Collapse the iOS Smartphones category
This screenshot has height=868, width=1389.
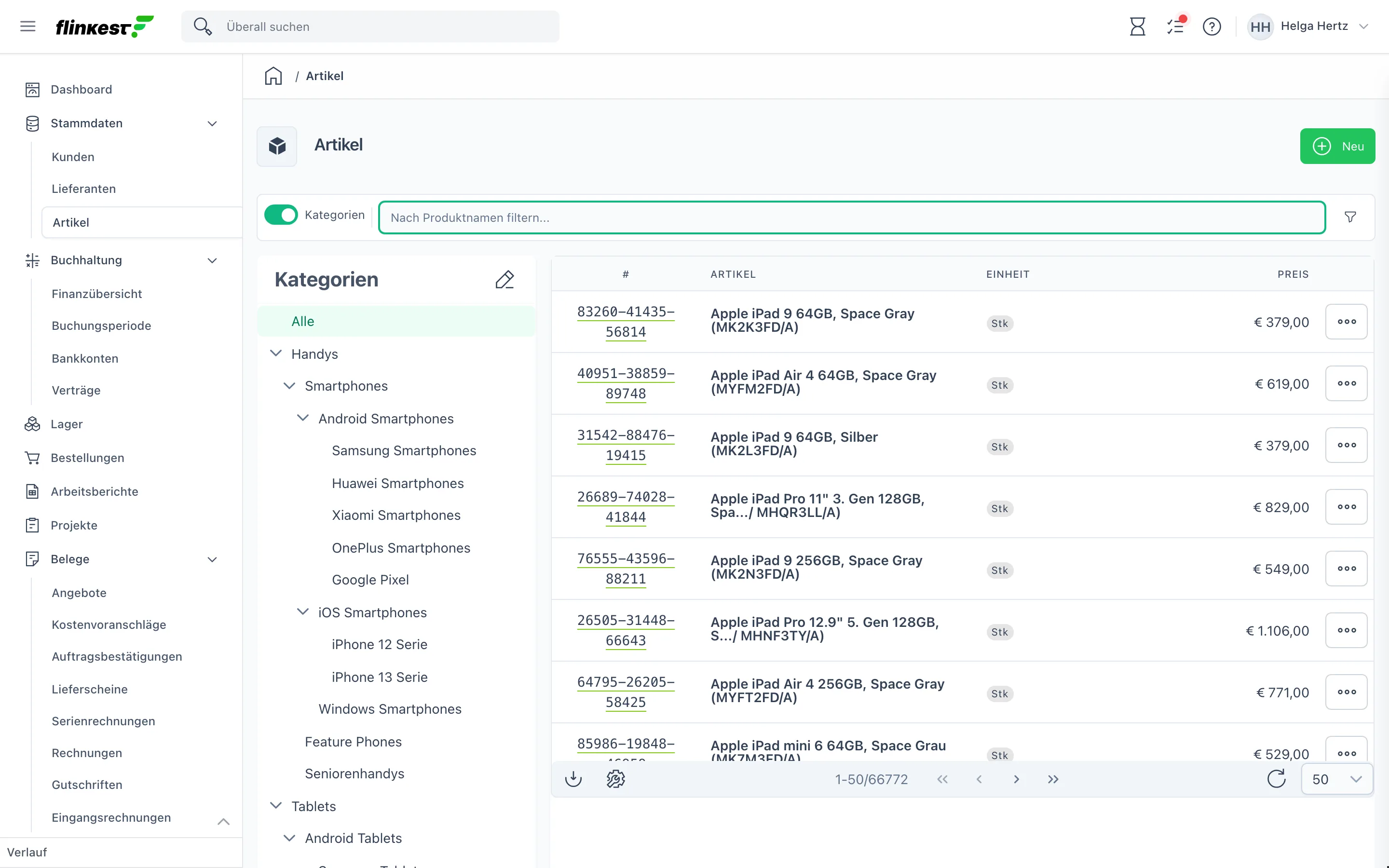[303, 612]
